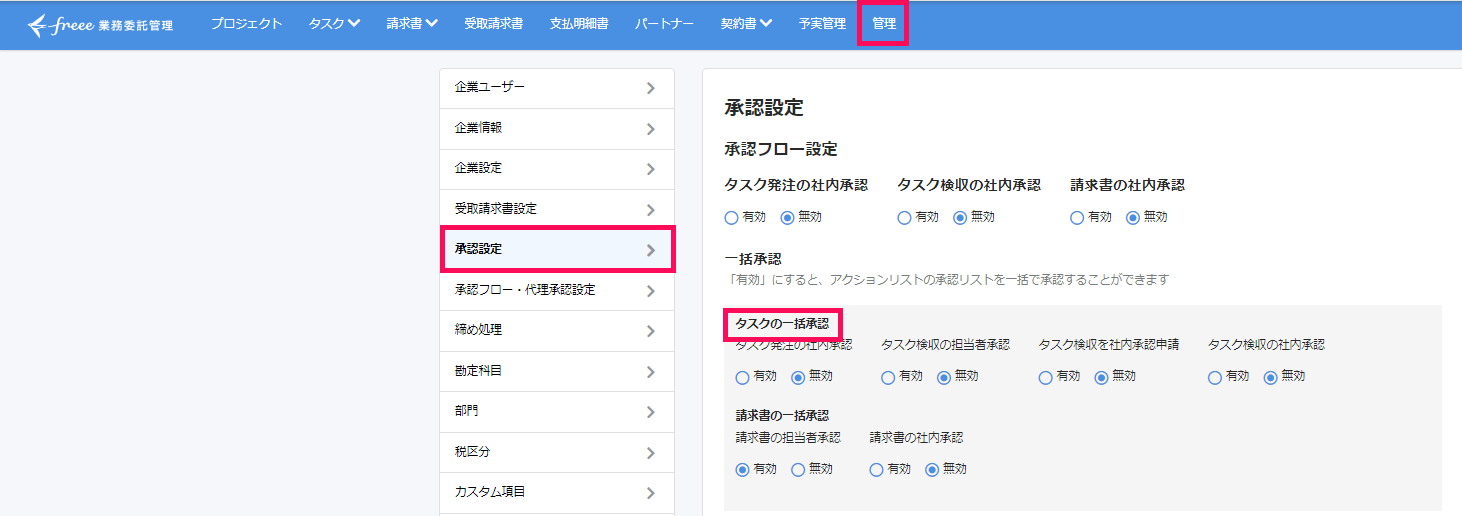
Task: Select 承認設定 in the sidebar
Action: click(557, 249)
